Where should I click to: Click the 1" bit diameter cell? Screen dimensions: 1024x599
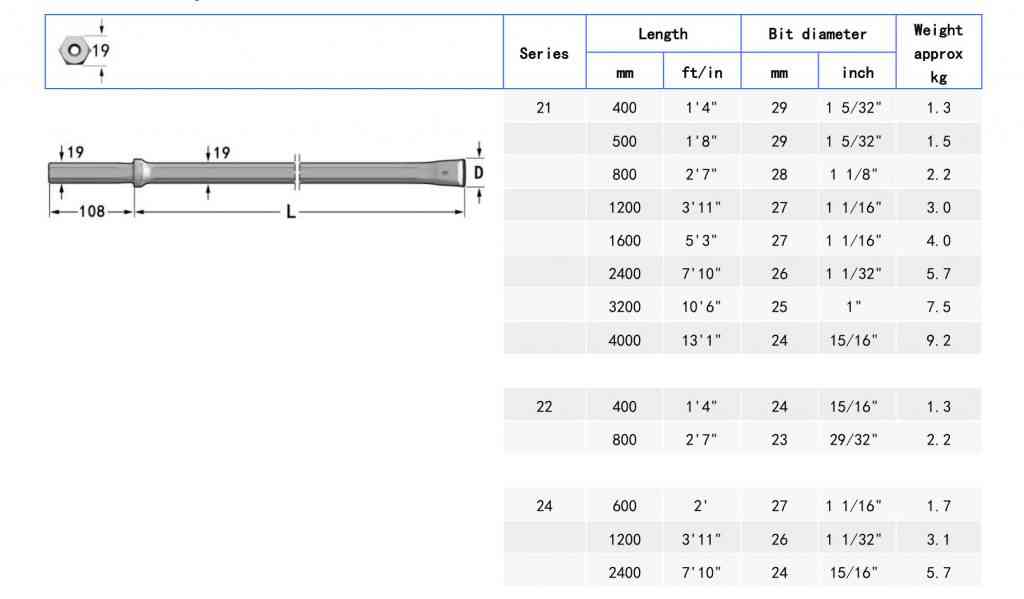tap(854, 306)
